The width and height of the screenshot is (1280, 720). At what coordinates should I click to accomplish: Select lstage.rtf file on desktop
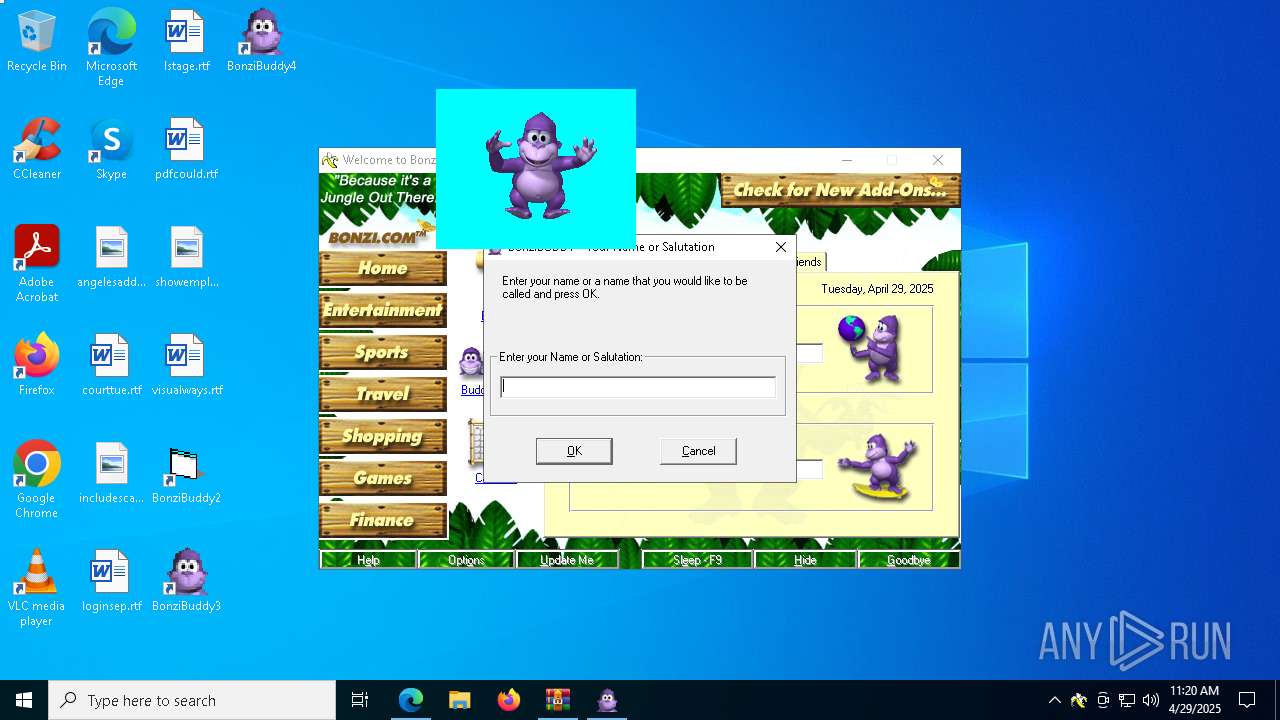(186, 42)
